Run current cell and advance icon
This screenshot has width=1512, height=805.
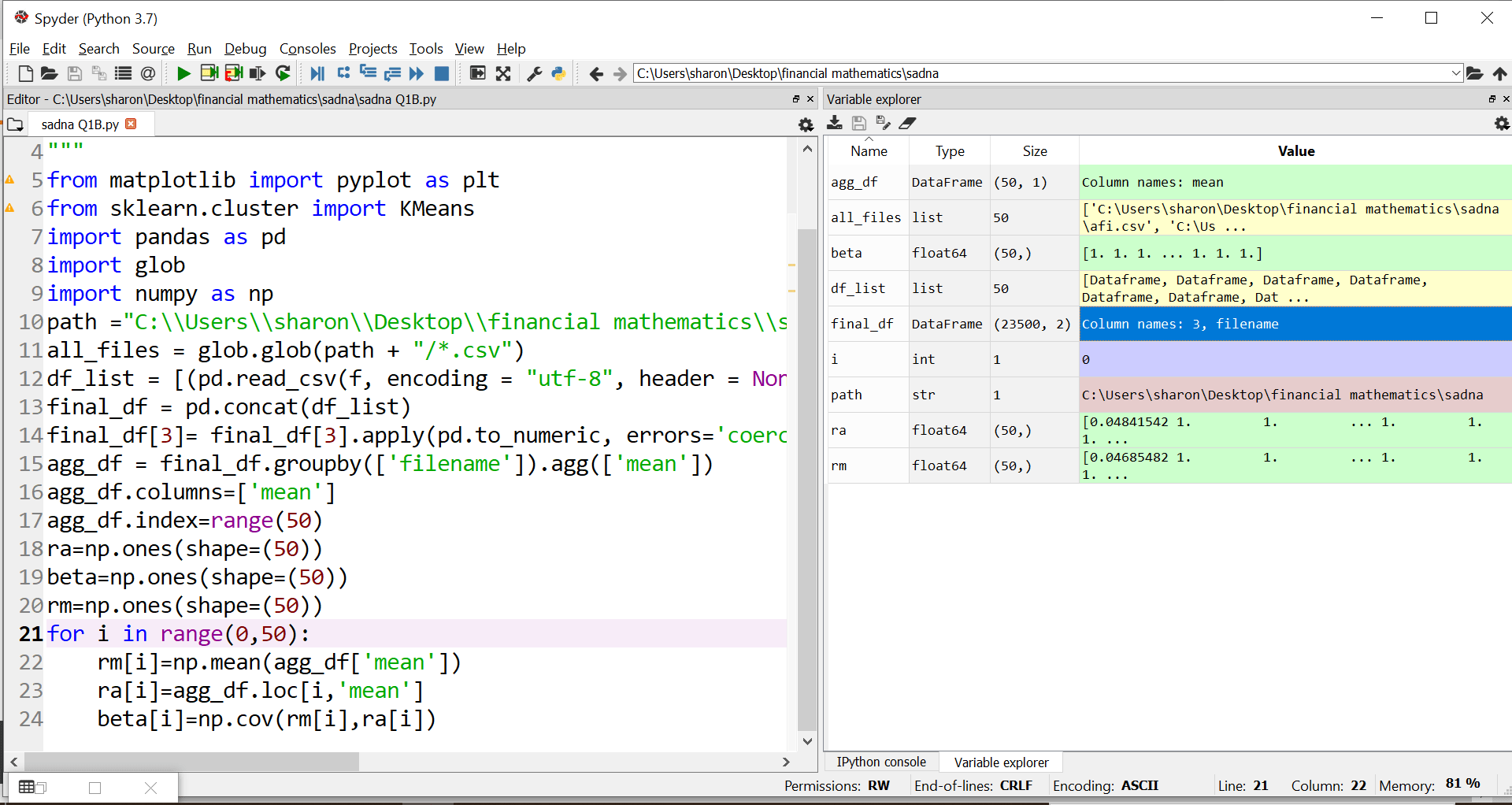234,73
